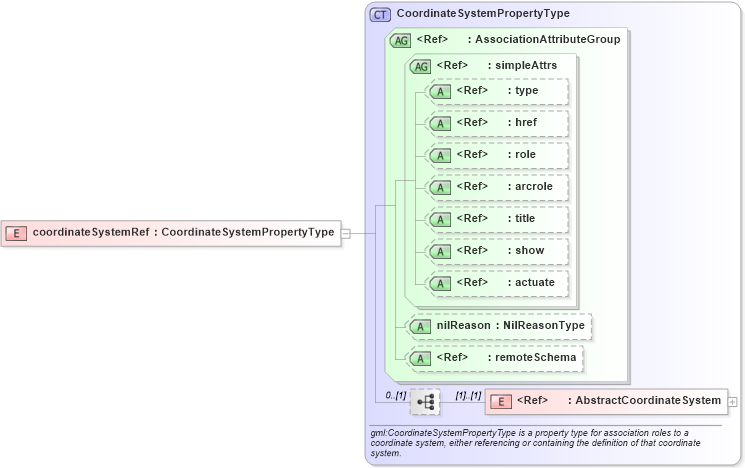Expand the AbstractCoordinateSystem element node
745x468 pixels.
pyautogui.click(x=733, y=402)
